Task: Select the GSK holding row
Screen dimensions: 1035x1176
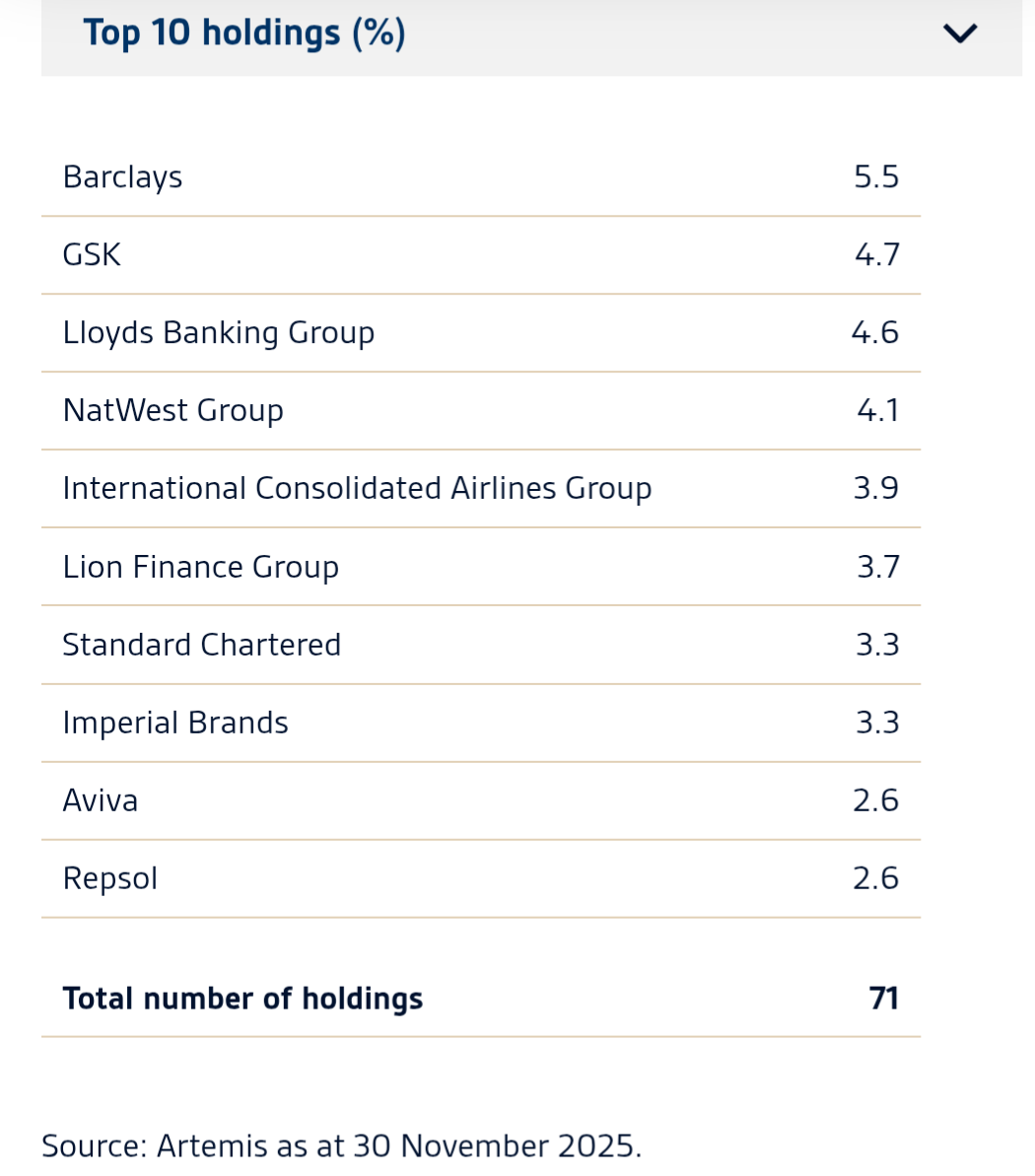Action: click(481, 255)
